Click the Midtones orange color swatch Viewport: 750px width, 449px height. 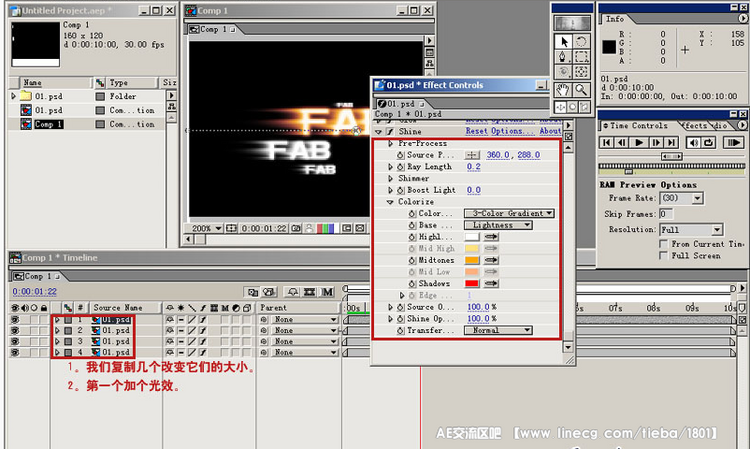pos(472,260)
